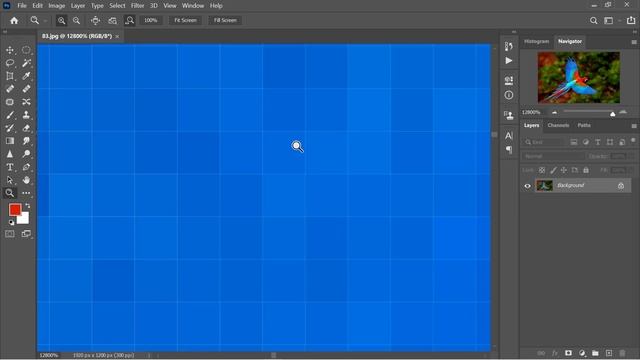Select the Elliptical Marquee tool
640x360 pixels.
click(x=26, y=50)
